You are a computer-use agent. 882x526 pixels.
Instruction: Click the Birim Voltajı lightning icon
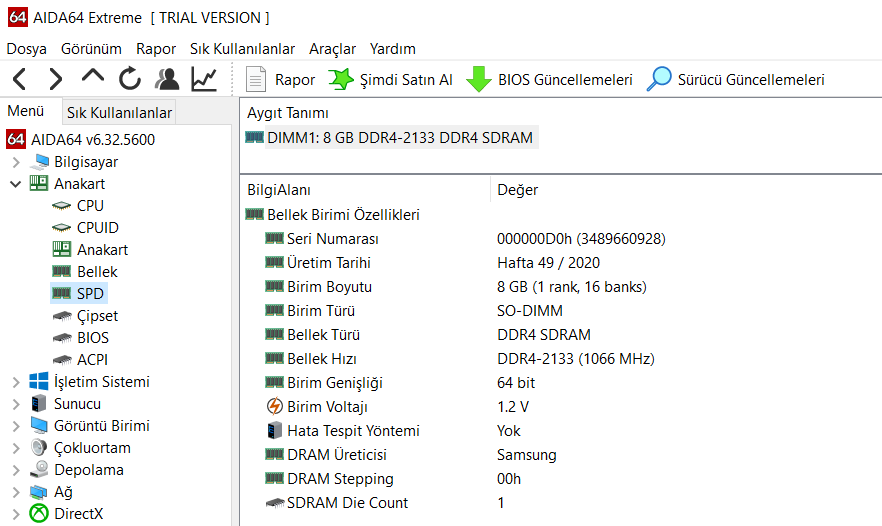coord(274,406)
